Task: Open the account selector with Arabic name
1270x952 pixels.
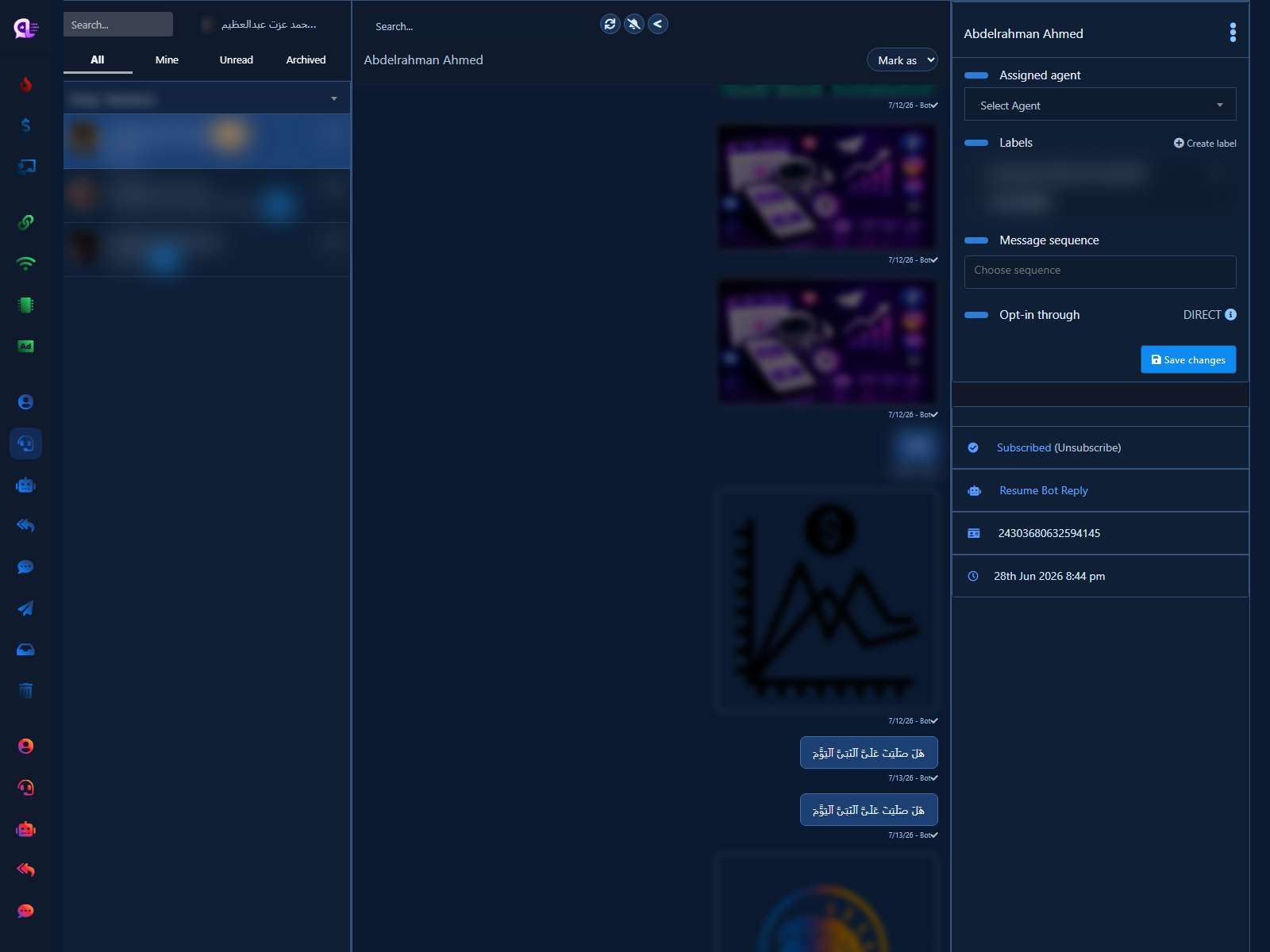Action: [x=260, y=25]
